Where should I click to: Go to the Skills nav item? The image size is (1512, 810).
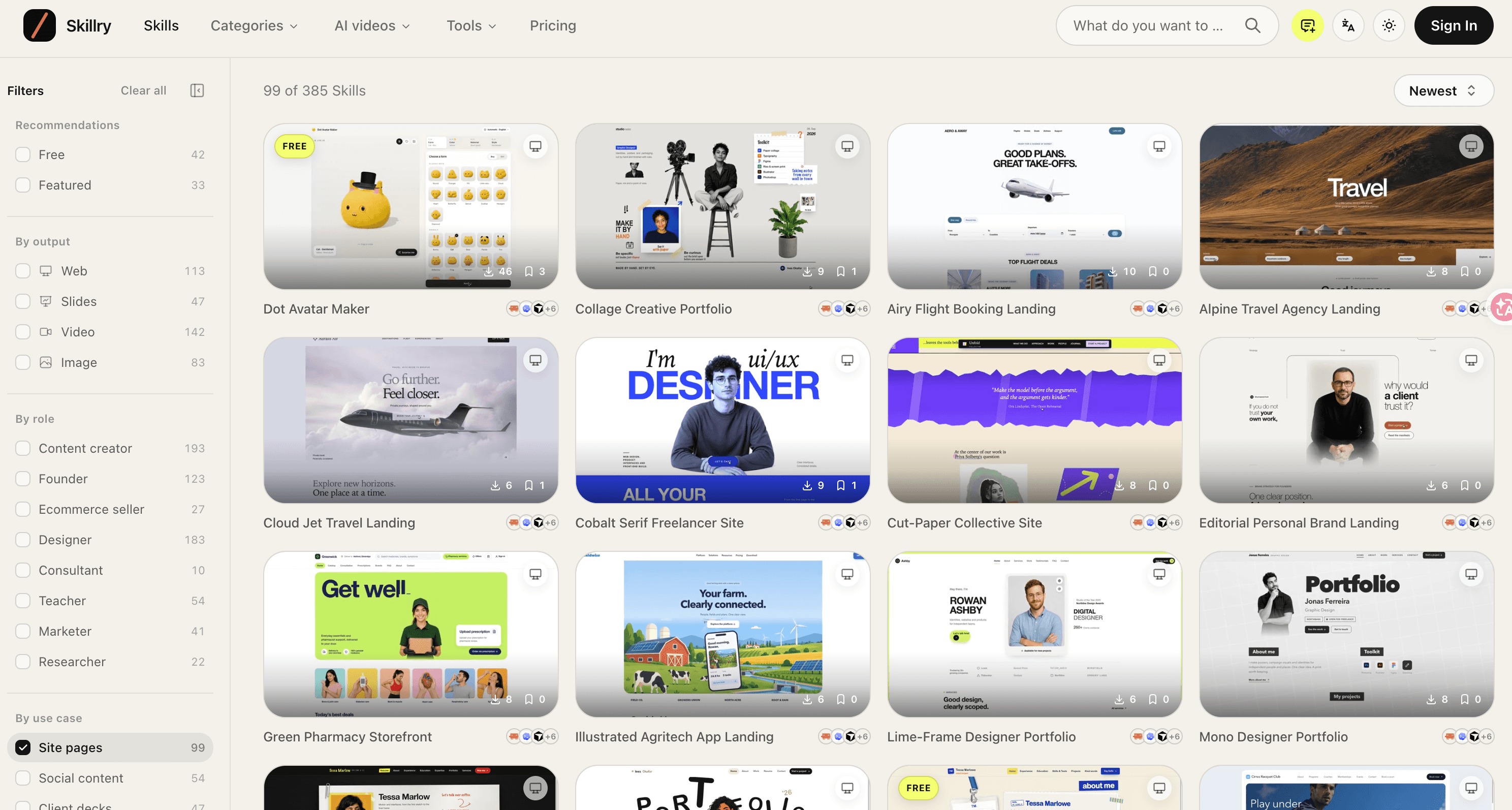coord(161,25)
